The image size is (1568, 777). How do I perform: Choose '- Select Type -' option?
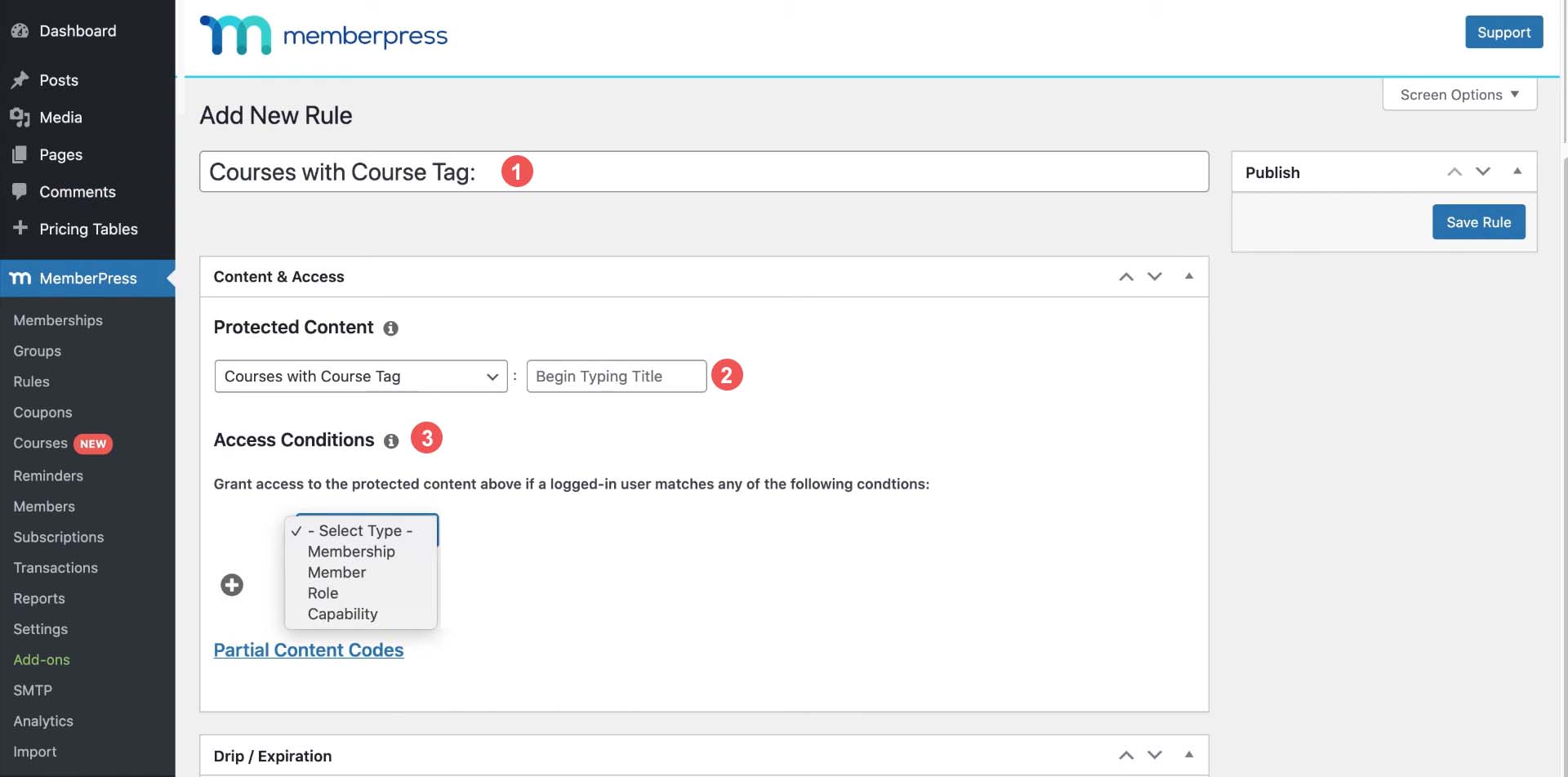tap(360, 531)
